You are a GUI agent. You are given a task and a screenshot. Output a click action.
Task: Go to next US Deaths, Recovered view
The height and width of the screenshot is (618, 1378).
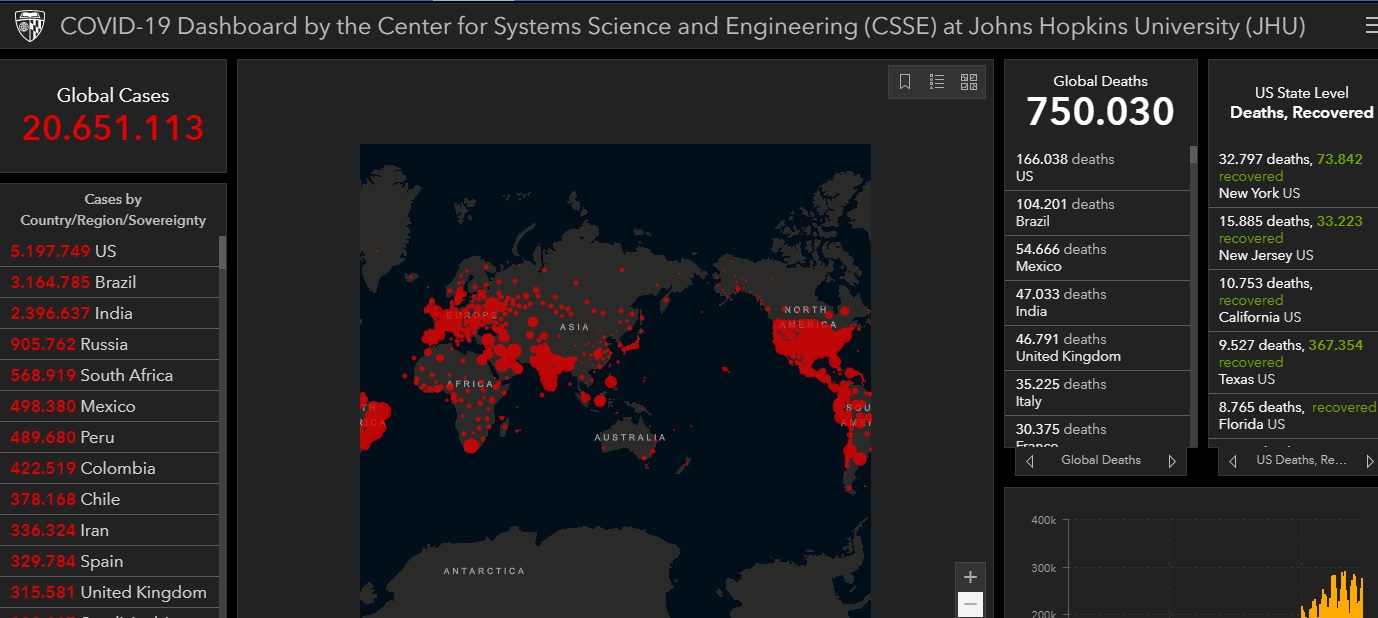1368,461
